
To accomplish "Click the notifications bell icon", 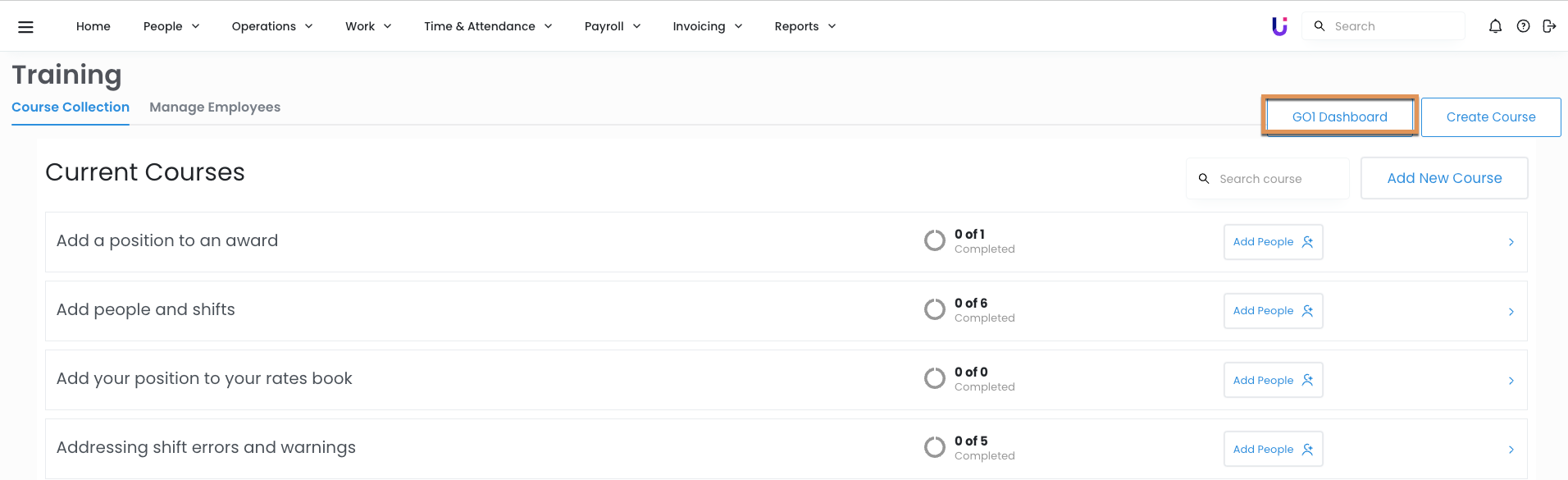I will click(x=1495, y=26).
